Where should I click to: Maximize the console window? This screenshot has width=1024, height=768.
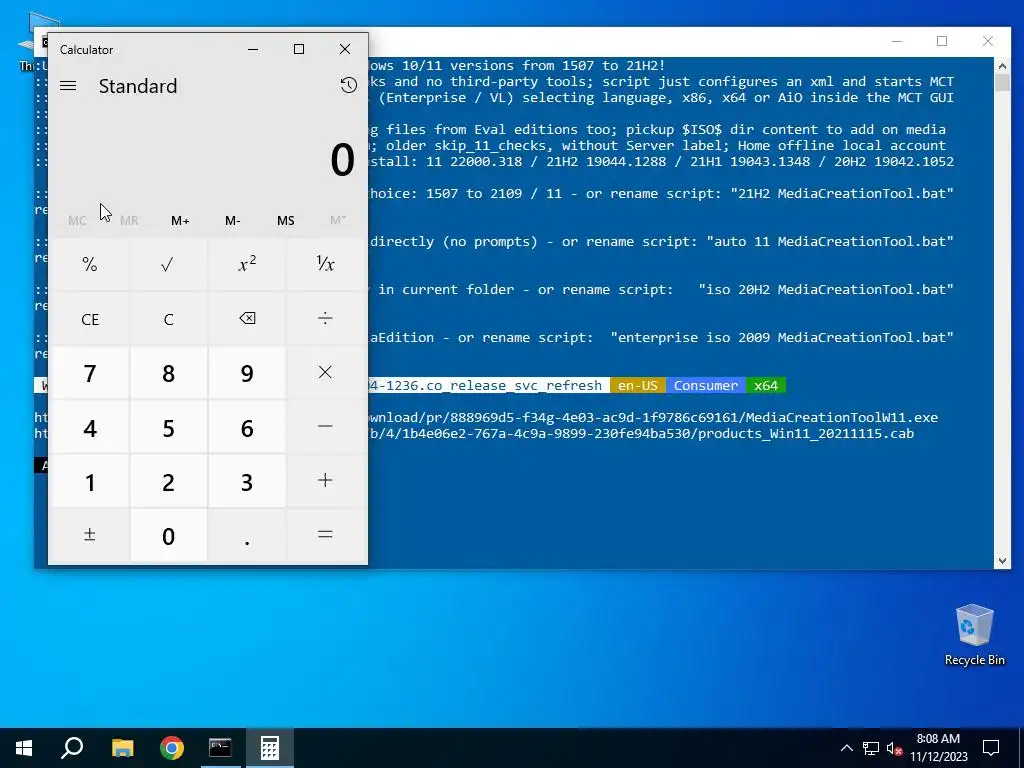tap(942, 41)
